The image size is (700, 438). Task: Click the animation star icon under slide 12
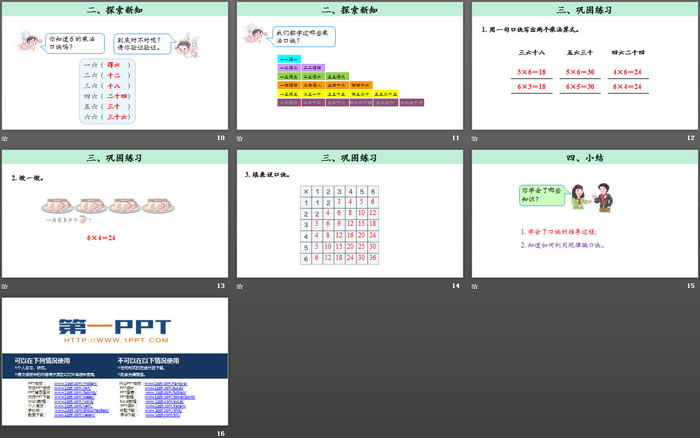point(475,138)
